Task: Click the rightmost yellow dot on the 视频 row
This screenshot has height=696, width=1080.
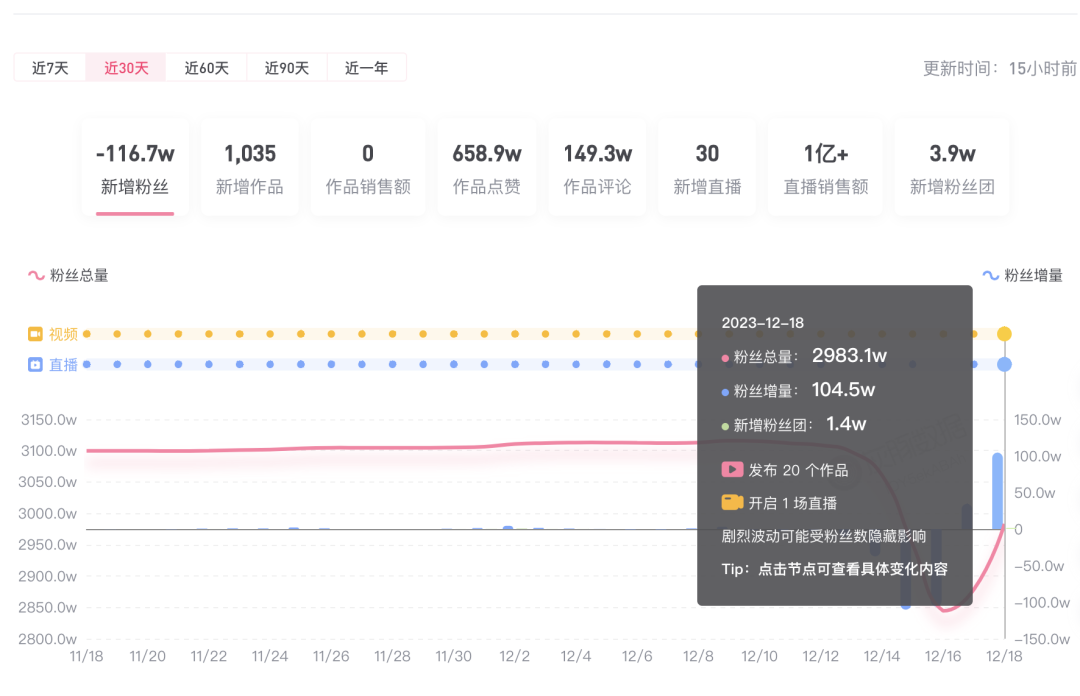Action: point(1005,333)
